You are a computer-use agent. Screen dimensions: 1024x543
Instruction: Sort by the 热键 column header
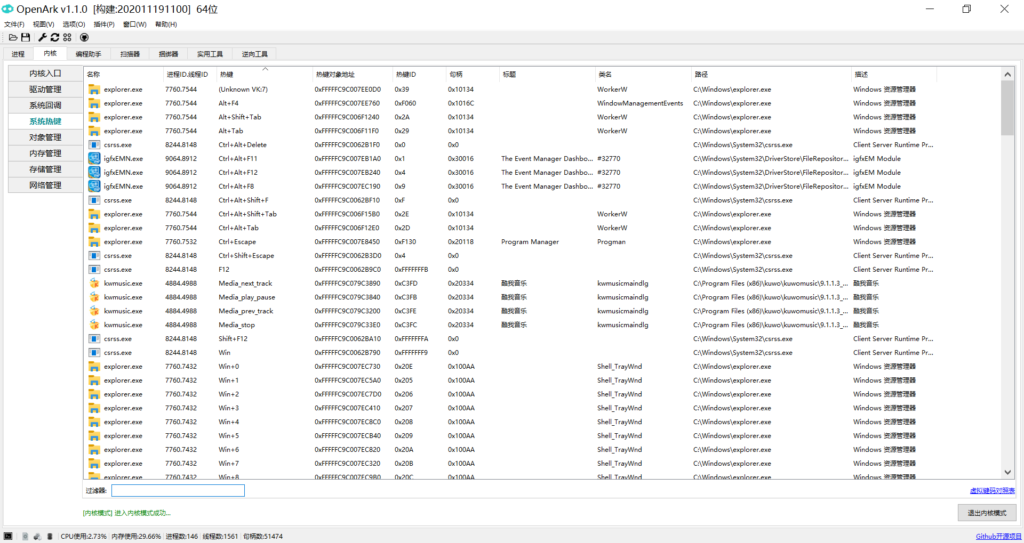click(264, 74)
